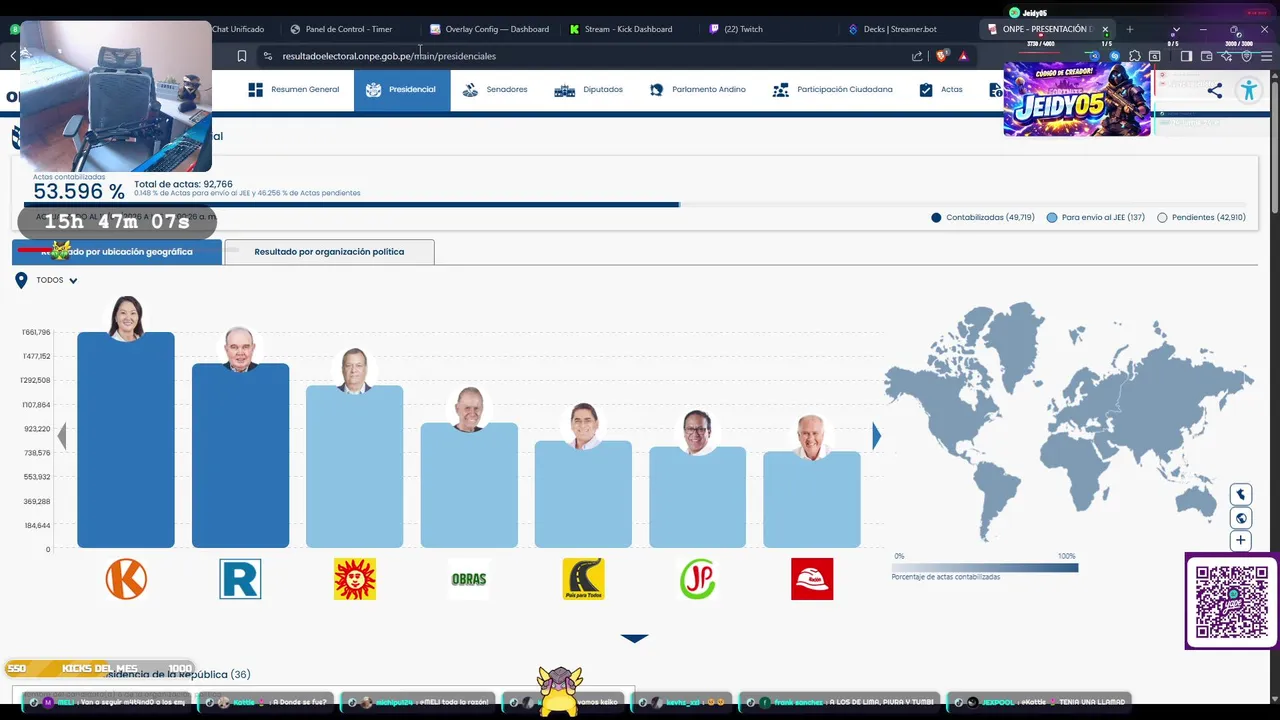1280x720 pixels.
Task: Select the Presidencial nav item
Action: click(401, 90)
